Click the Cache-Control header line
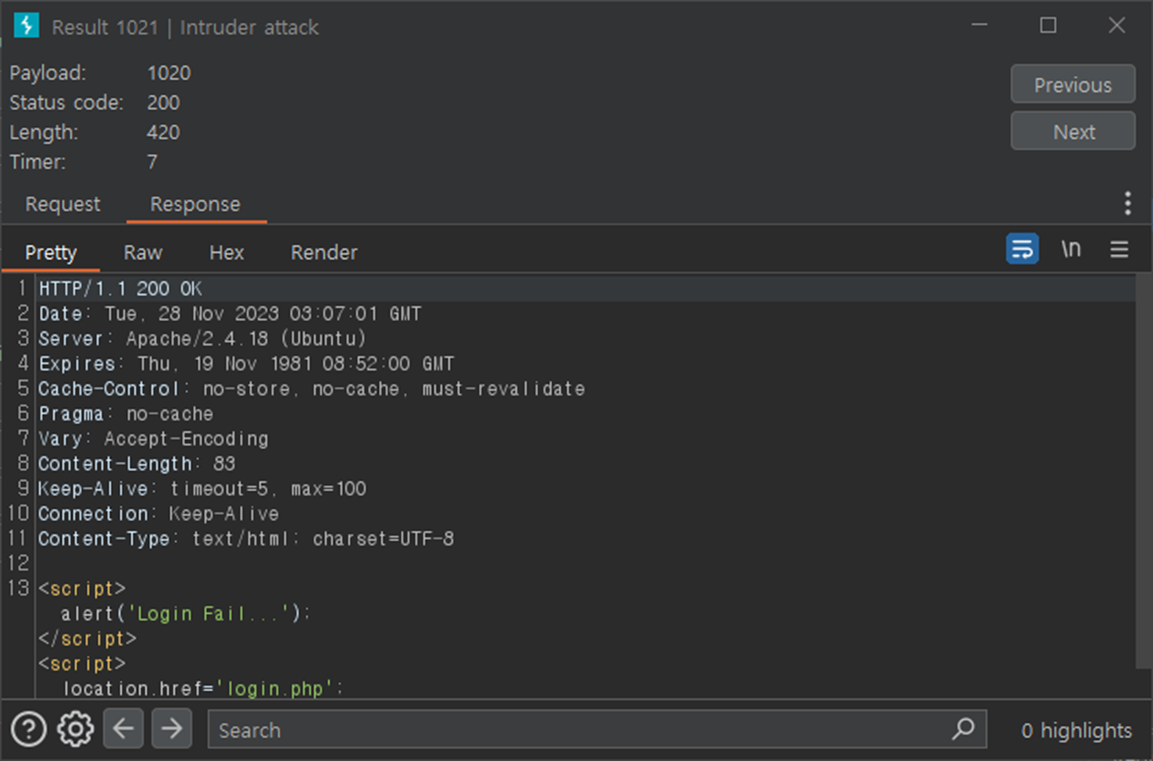The width and height of the screenshot is (1153, 761). point(312,389)
